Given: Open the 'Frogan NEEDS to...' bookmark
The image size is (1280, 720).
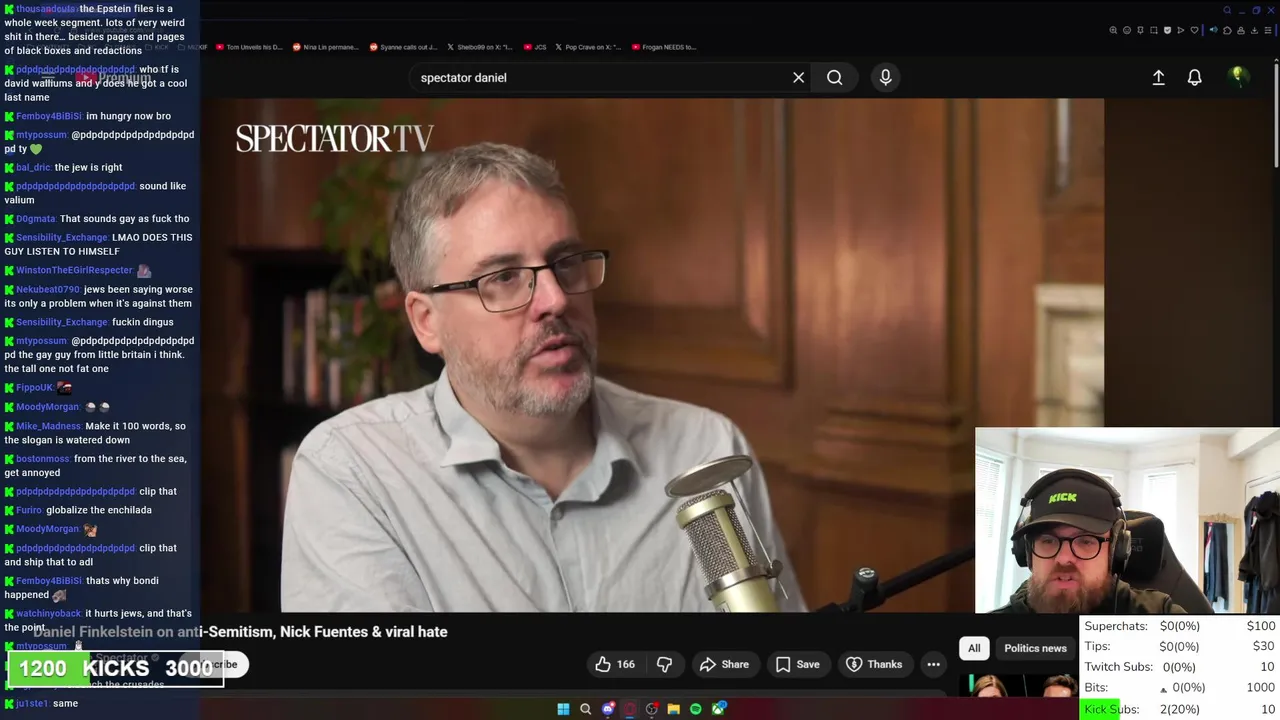Looking at the screenshot, I should pos(663,47).
